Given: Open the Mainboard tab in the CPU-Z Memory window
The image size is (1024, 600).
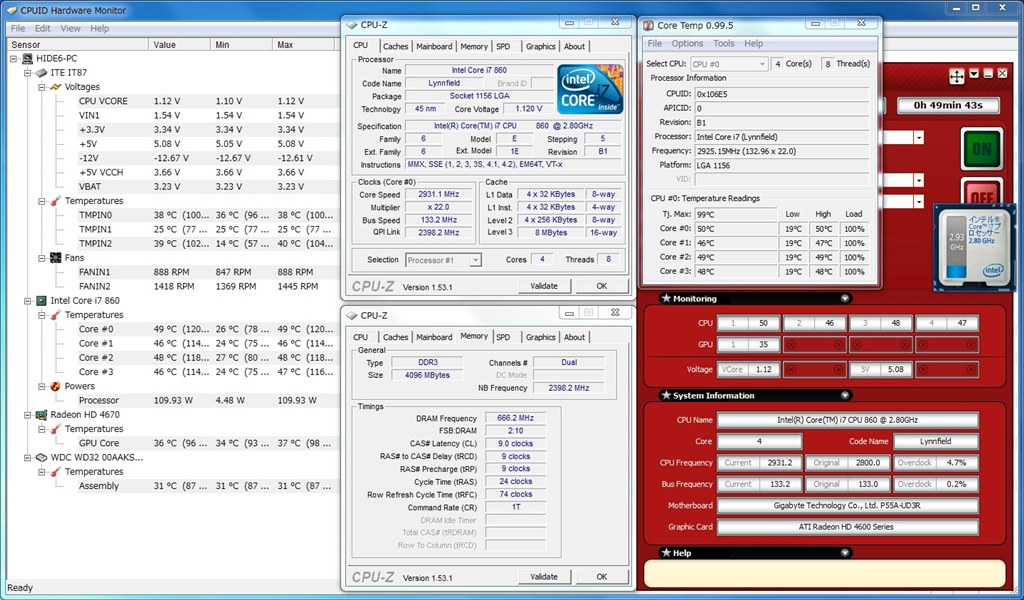Looking at the screenshot, I should coord(434,337).
